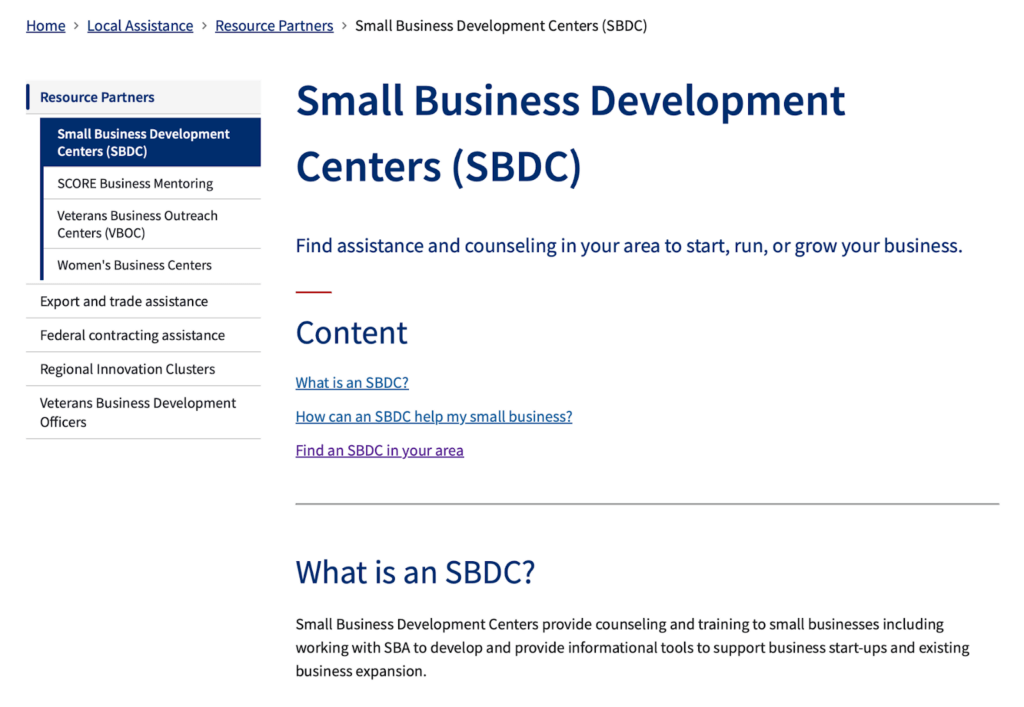The image size is (1024, 707).
Task: Click the 'Find assistance and counseling' intro text
Action: 628,246
